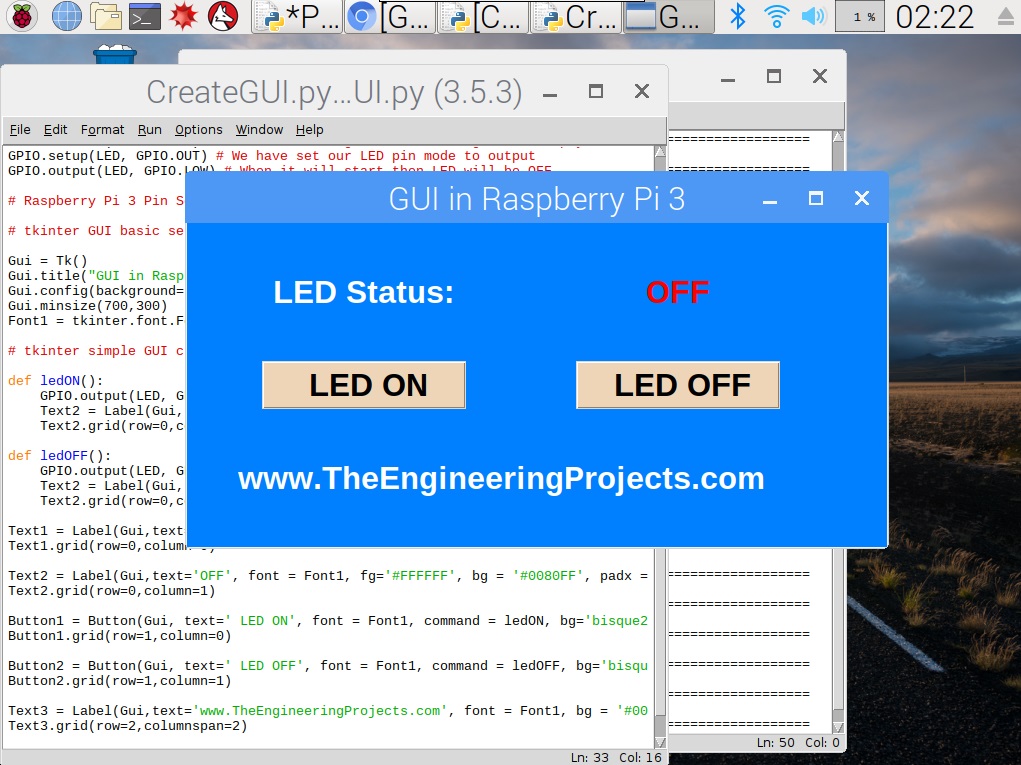Maximize the GUI in Raspberry Pi 3 window
The image size is (1021, 765).
coord(815,199)
